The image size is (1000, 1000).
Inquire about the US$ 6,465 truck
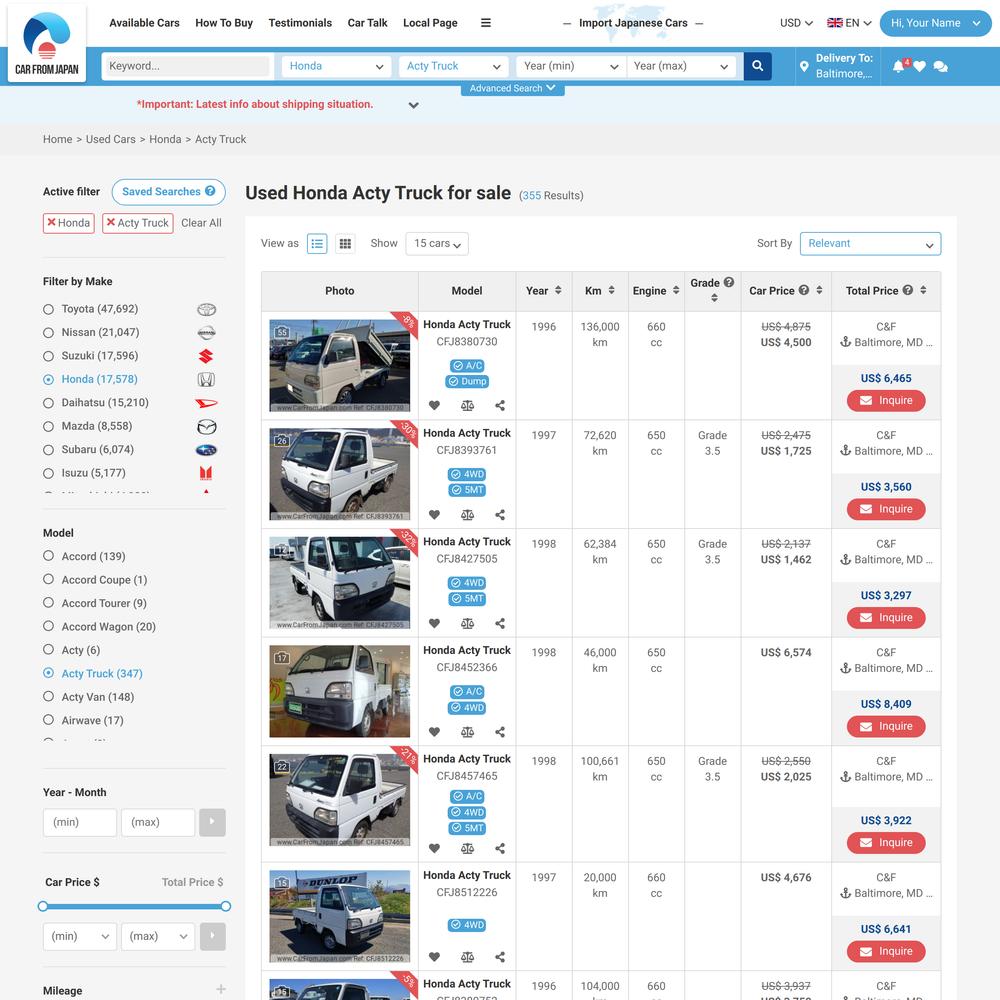click(x=886, y=401)
